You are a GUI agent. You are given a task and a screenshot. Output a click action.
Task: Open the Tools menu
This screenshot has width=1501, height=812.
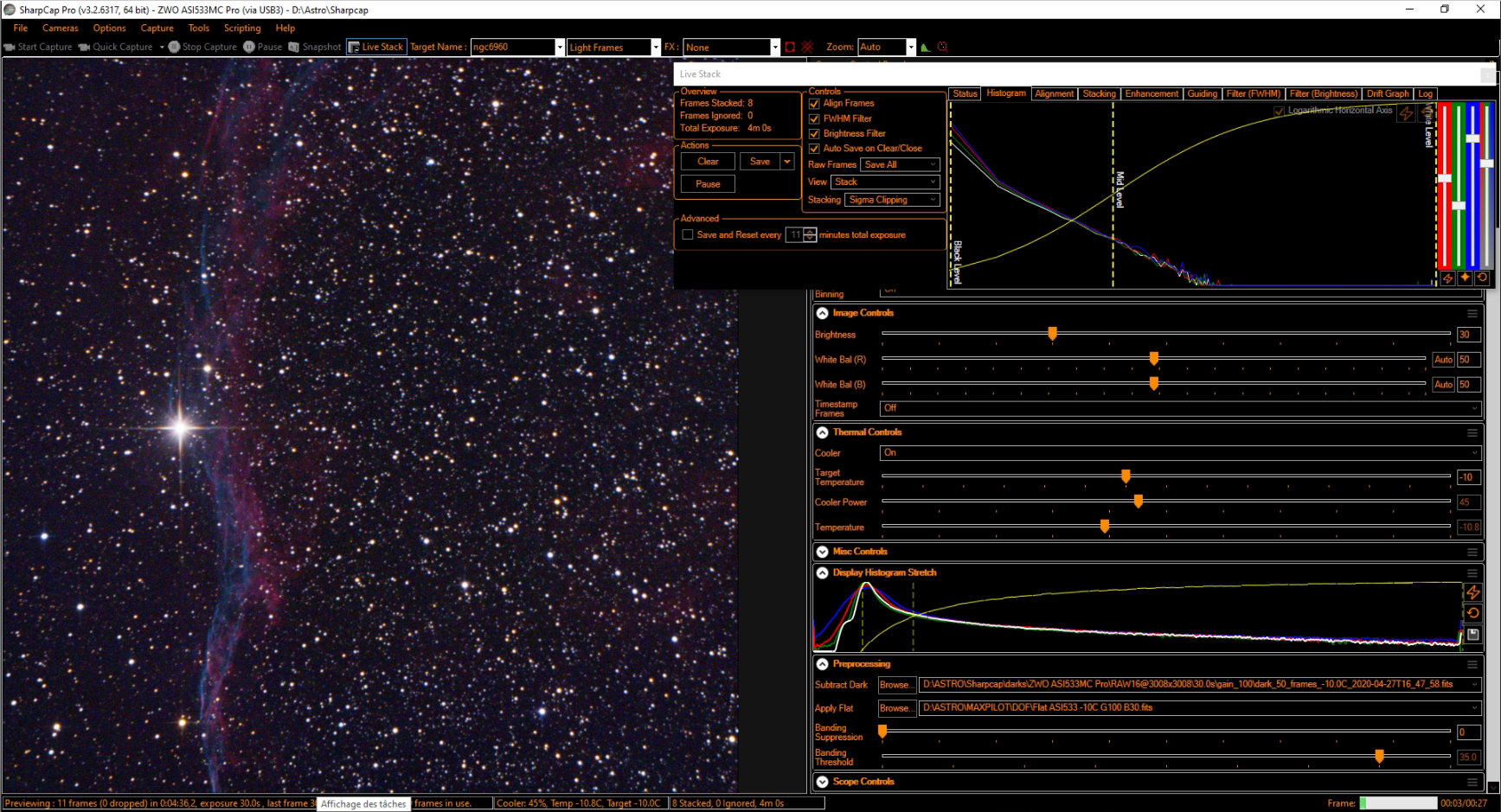(x=199, y=28)
